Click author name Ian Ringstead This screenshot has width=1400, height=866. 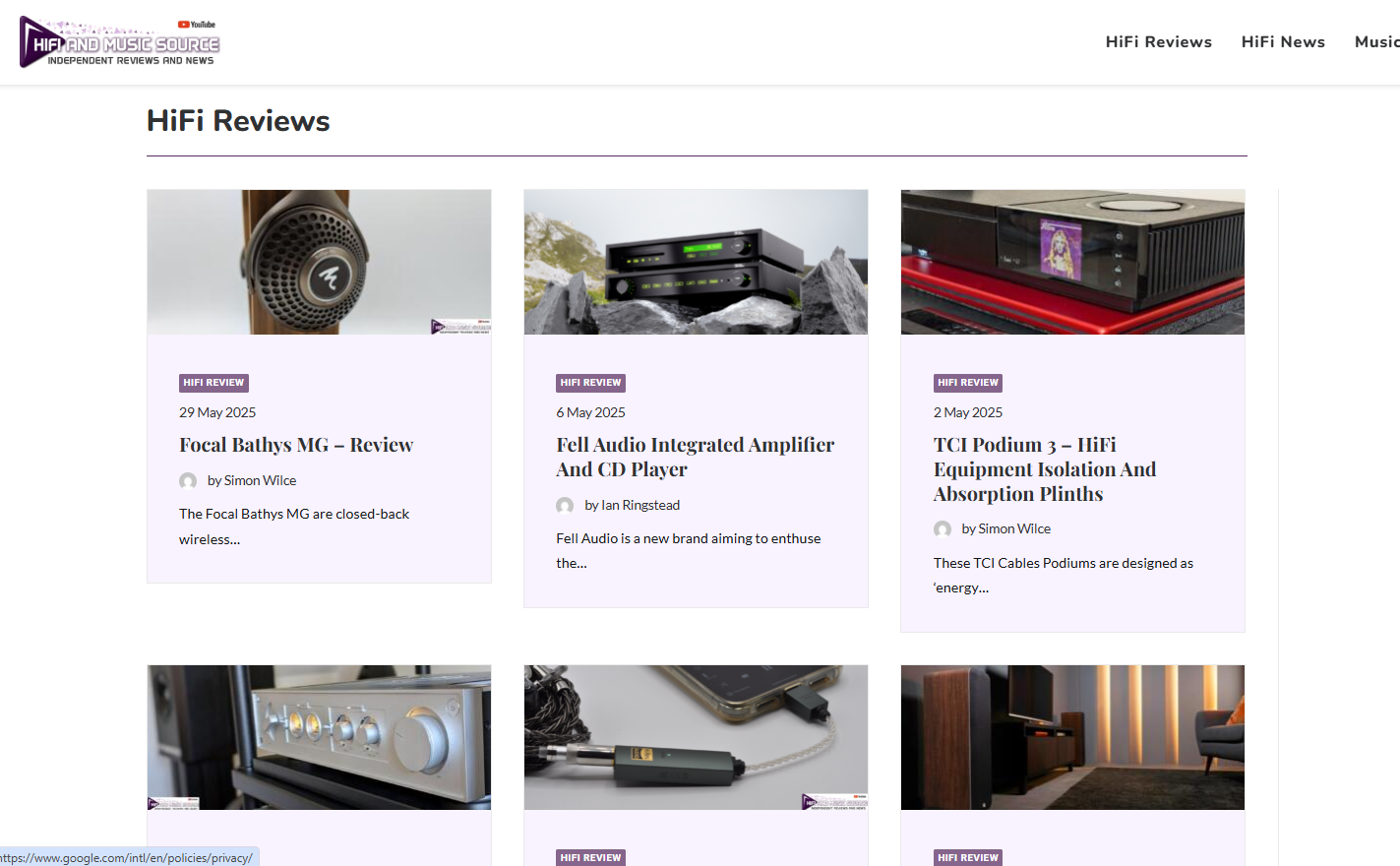639,506
